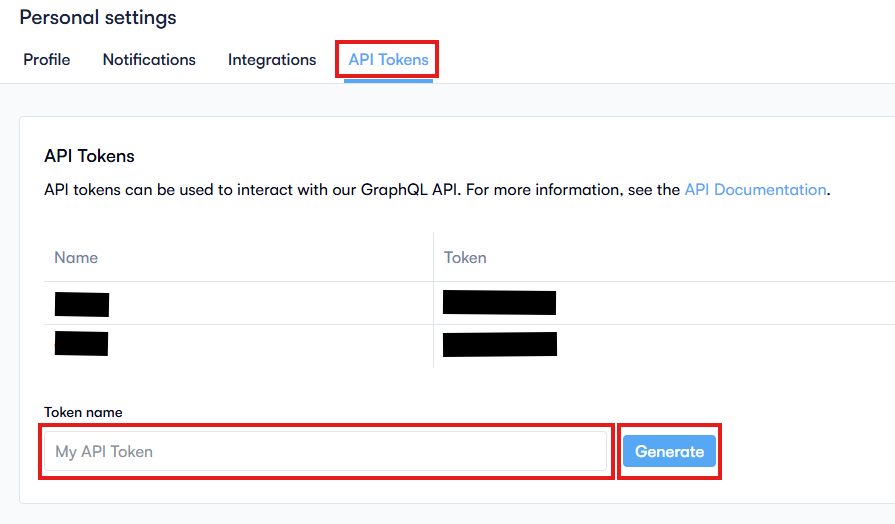Open the API Documentation link
The width and height of the screenshot is (895, 524).
point(755,190)
